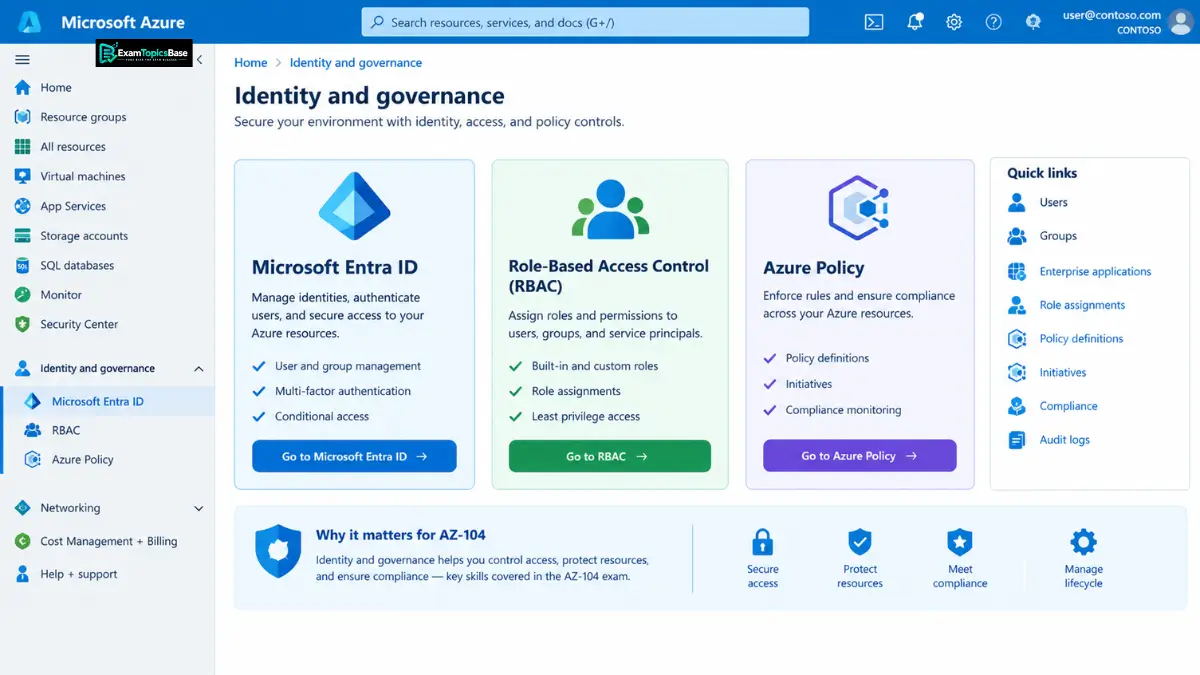Open the notifications bell
The image size is (1200, 675).
tap(914, 22)
